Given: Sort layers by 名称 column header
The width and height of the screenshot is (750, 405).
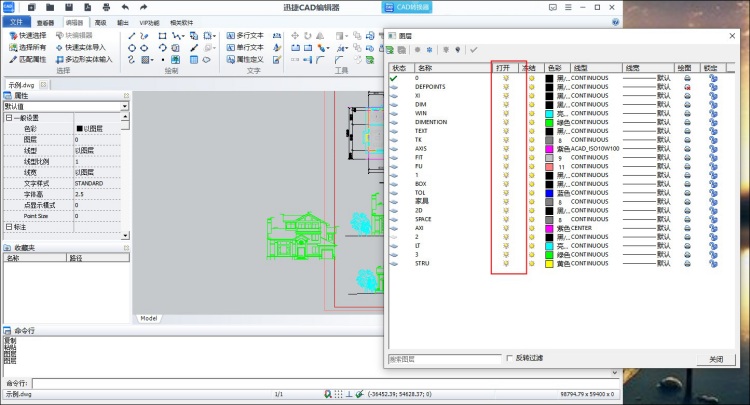Looking at the screenshot, I should [453, 68].
